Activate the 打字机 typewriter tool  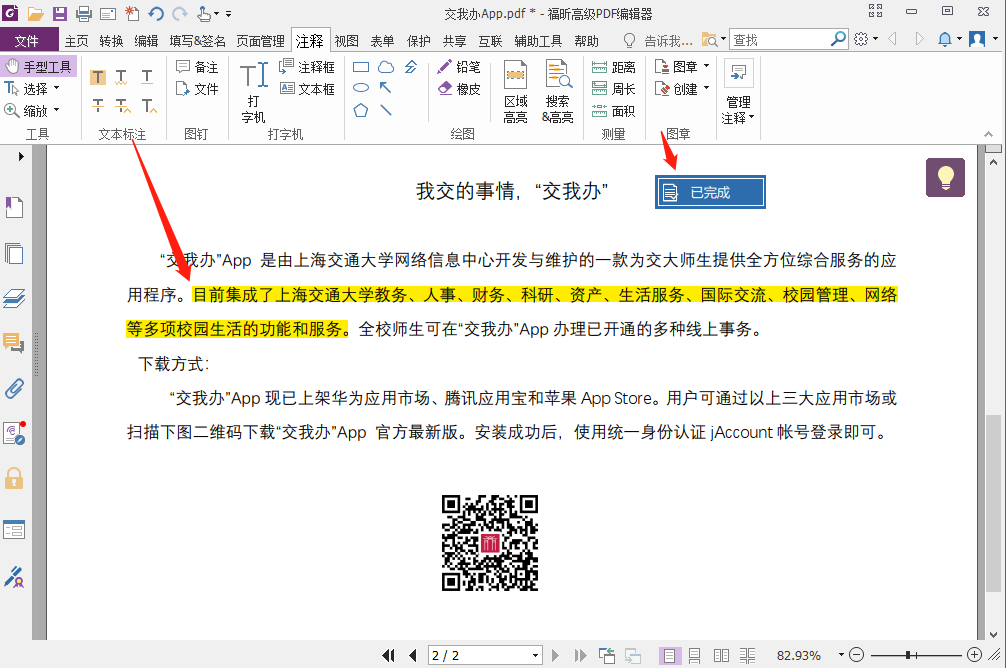[254, 91]
